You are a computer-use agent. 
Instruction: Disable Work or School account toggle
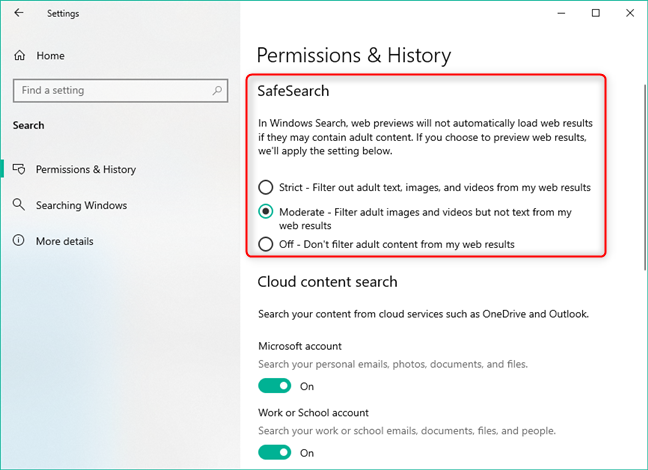274,452
